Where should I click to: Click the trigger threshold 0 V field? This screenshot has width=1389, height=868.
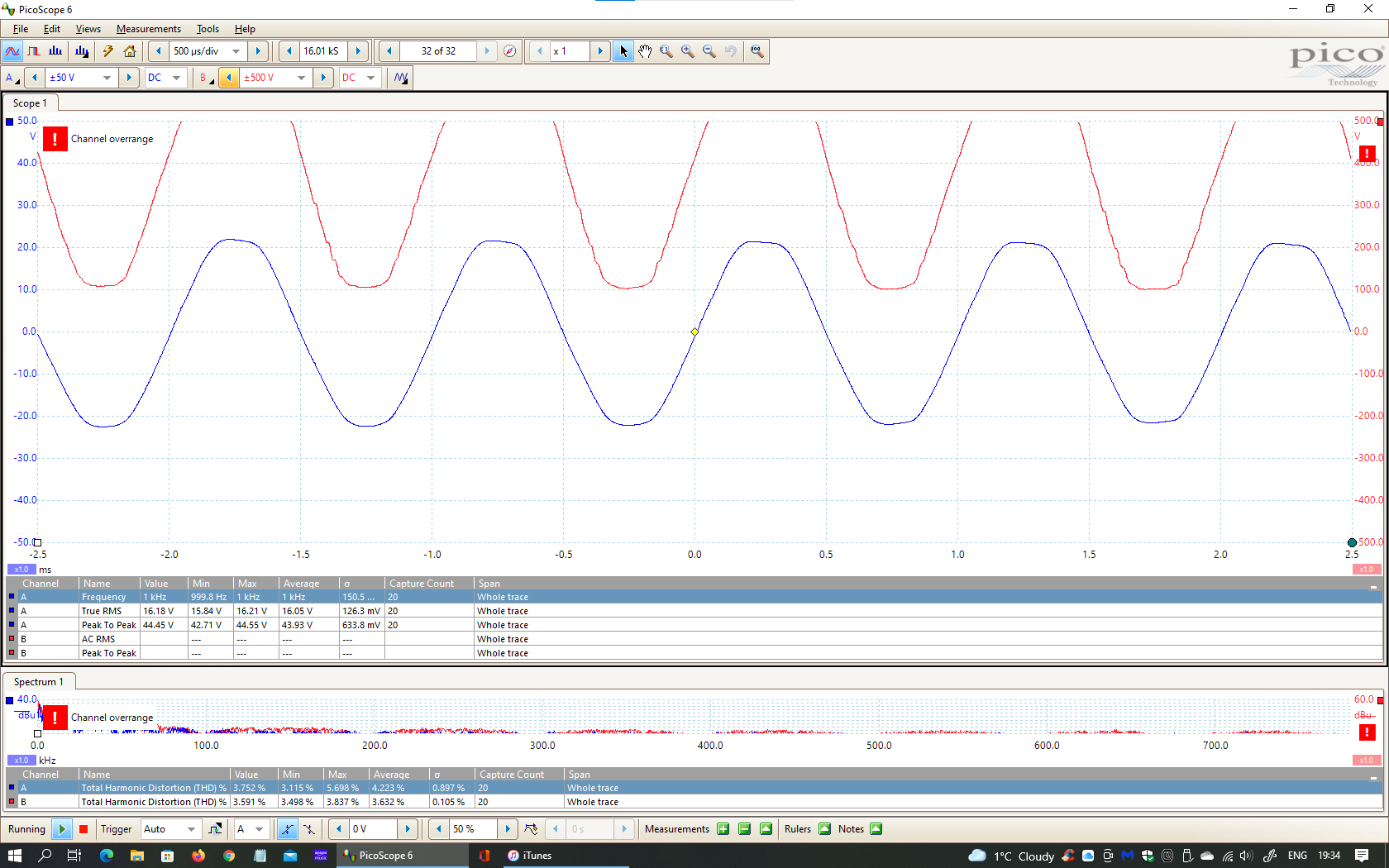pyautogui.click(x=373, y=829)
